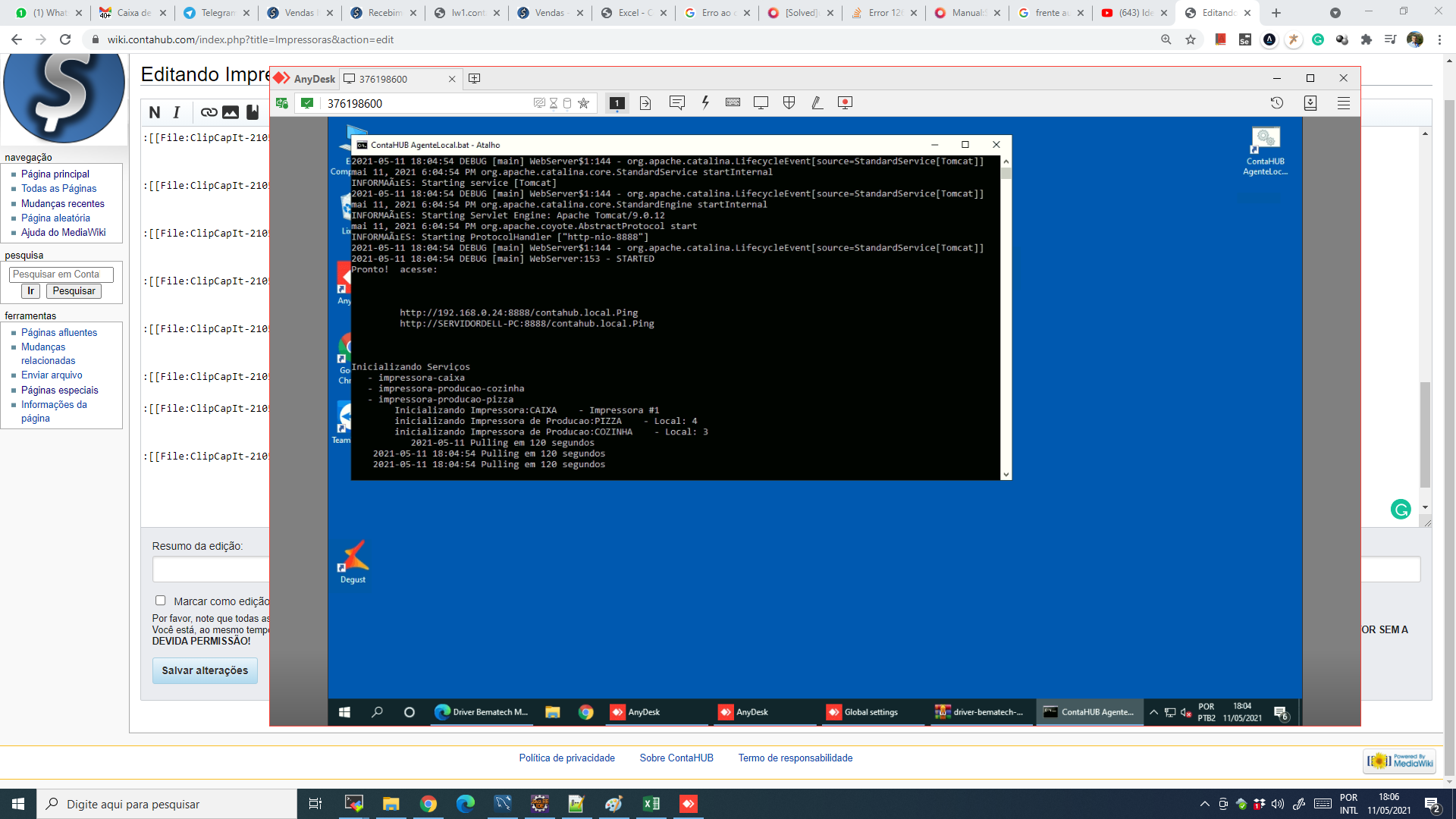Check 'Marcar como edição' checkbox
The width and height of the screenshot is (1456, 819).
click(161, 601)
